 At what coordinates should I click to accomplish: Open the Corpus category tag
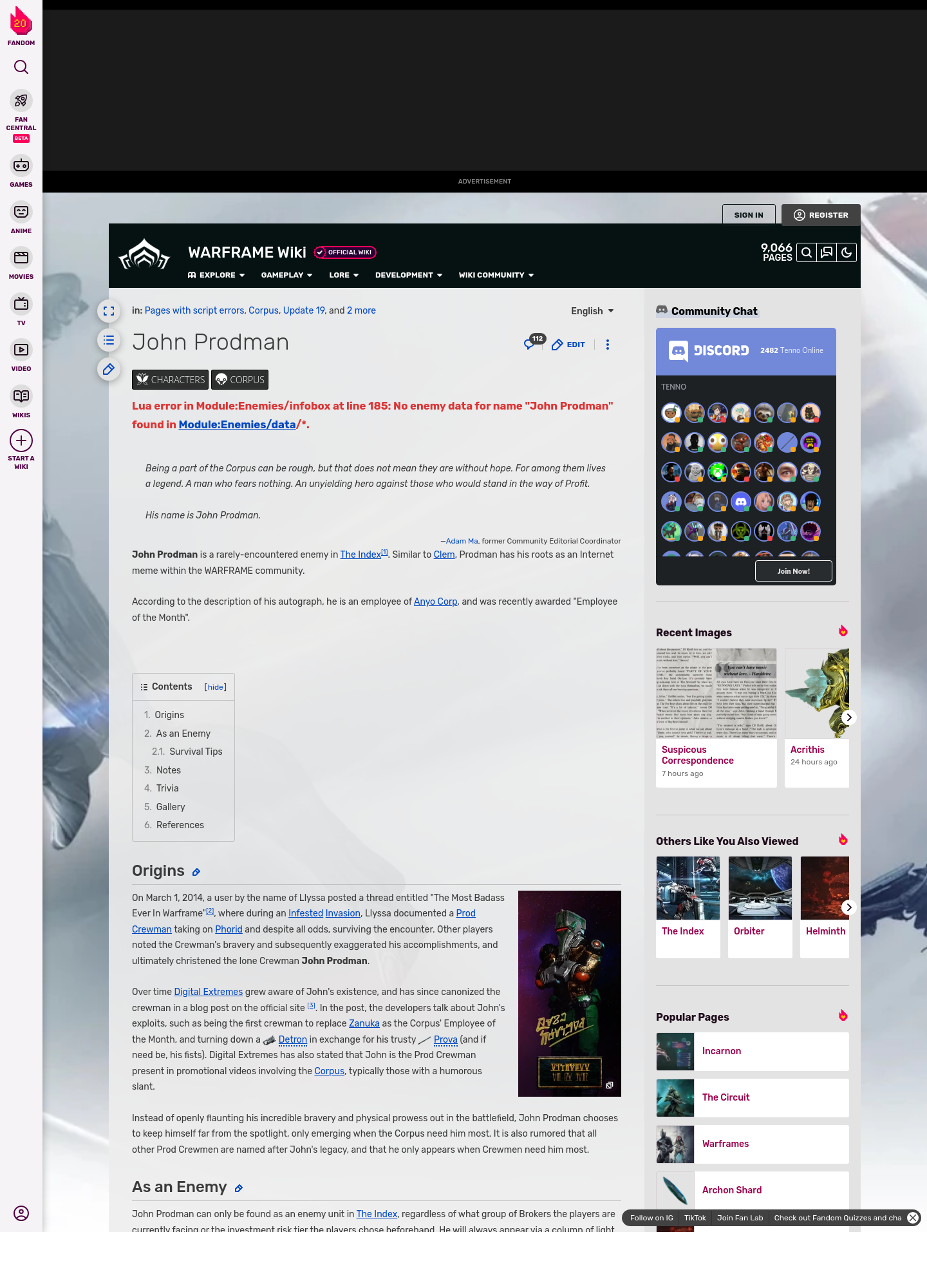[240, 380]
